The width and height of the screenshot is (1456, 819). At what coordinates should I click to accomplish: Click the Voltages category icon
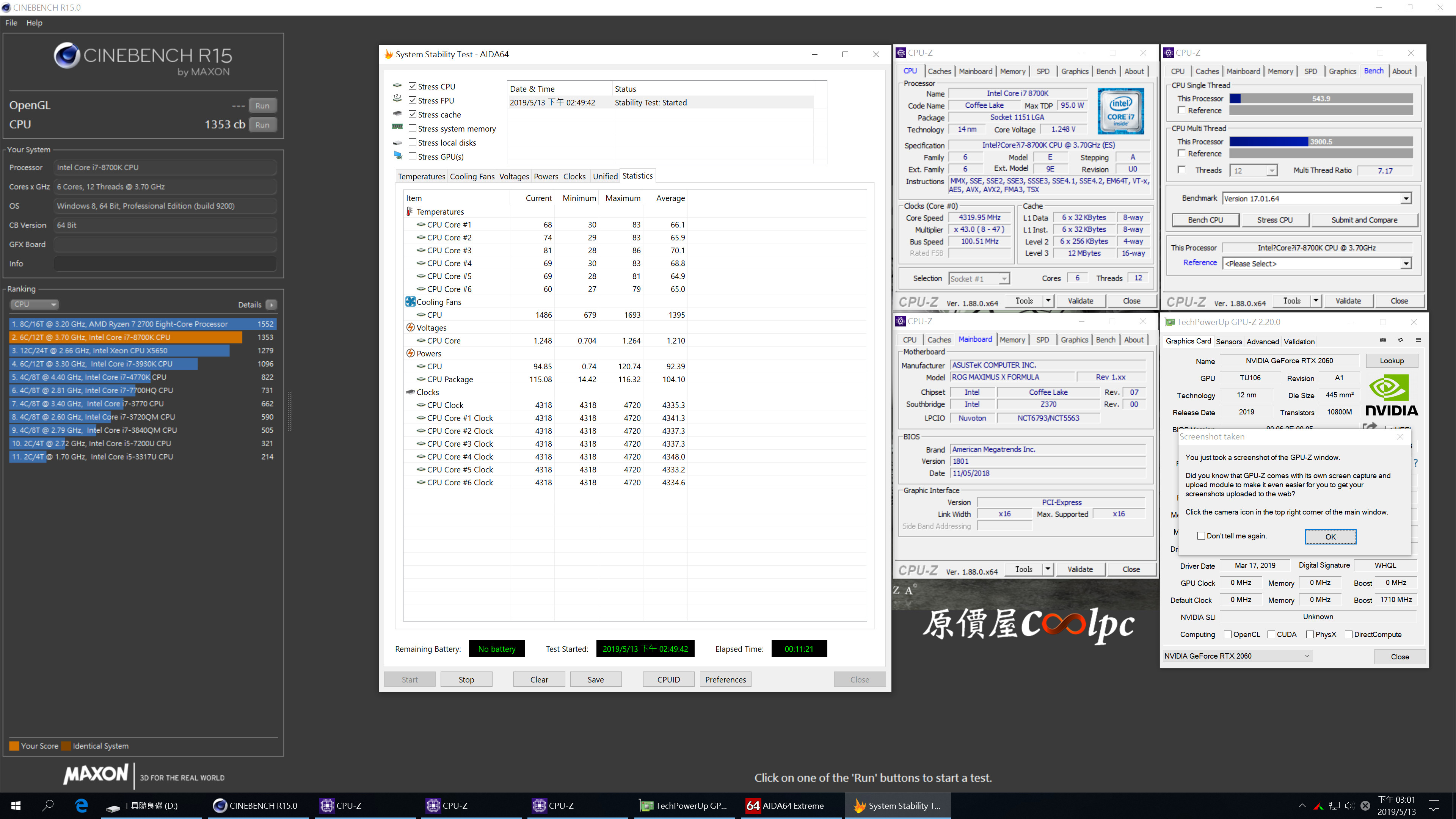click(x=410, y=328)
